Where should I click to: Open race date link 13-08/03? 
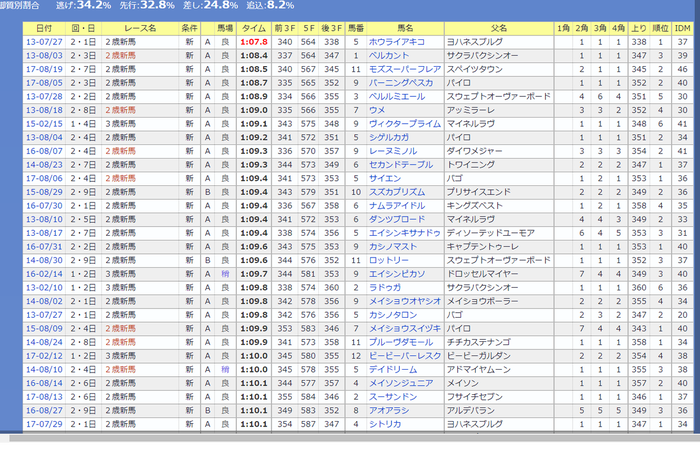[x=44, y=56]
